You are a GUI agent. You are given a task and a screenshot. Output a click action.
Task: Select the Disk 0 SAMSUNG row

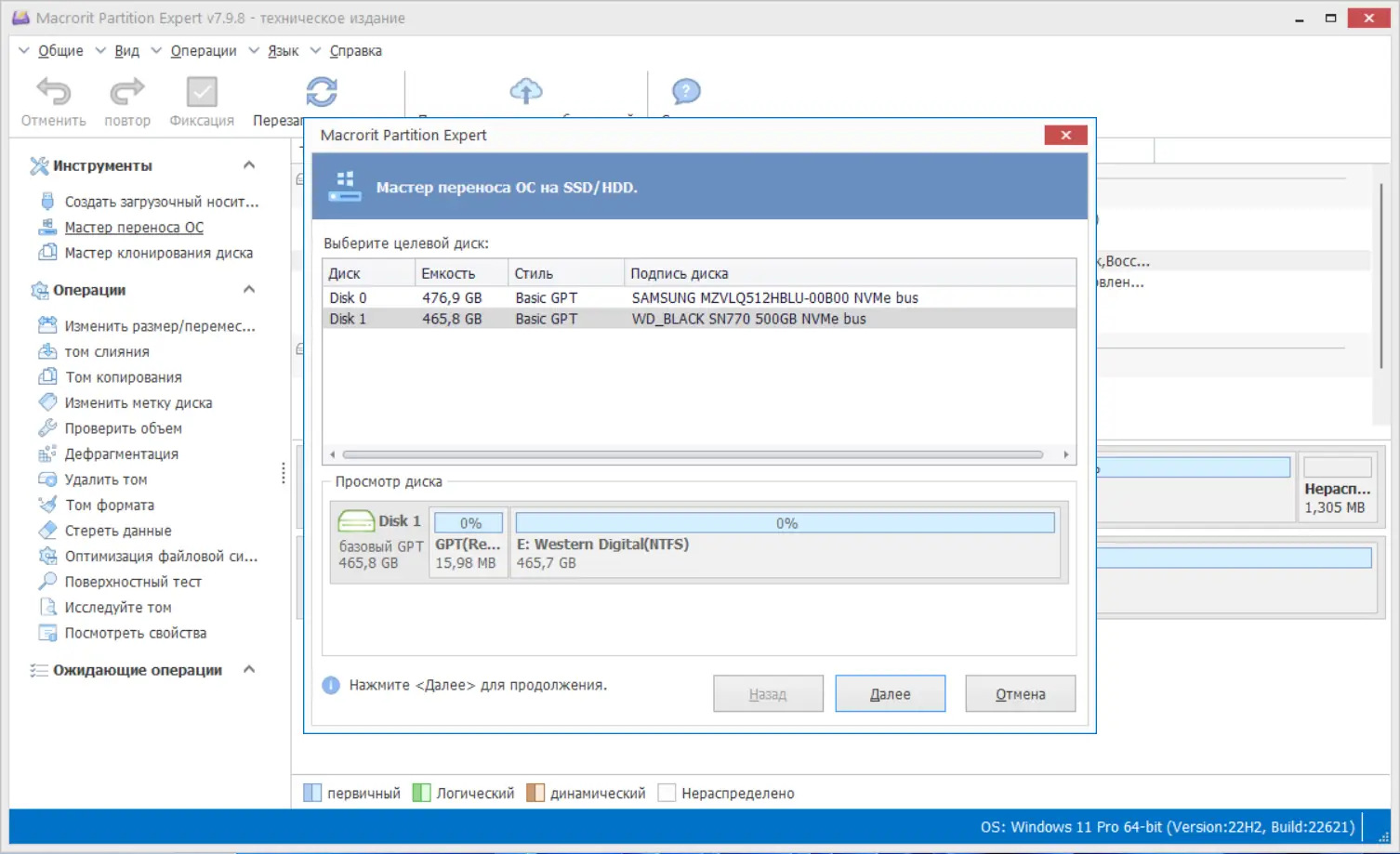699,298
